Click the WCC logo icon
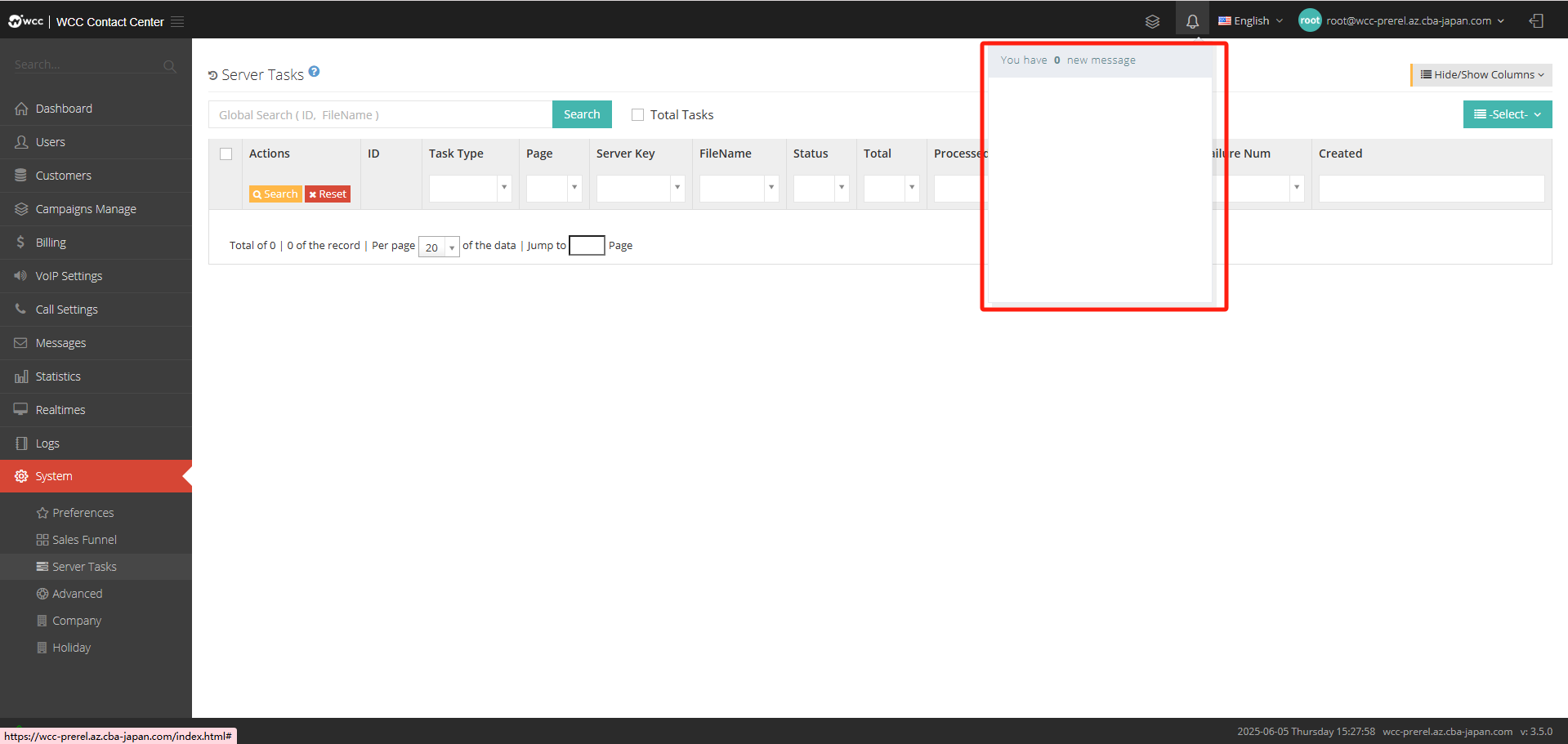1568x744 pixels. click(x=25, y=21)
